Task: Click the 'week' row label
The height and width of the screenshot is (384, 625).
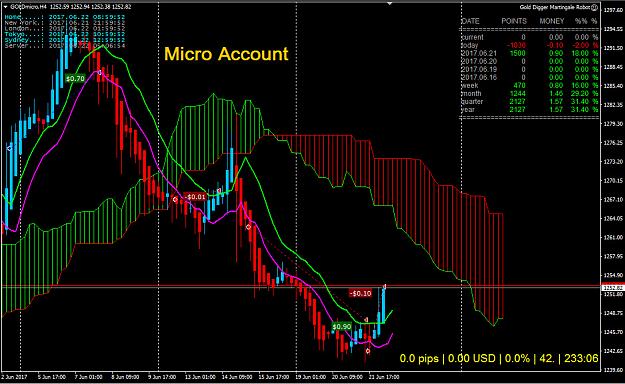Action: [x=470, y=85]
